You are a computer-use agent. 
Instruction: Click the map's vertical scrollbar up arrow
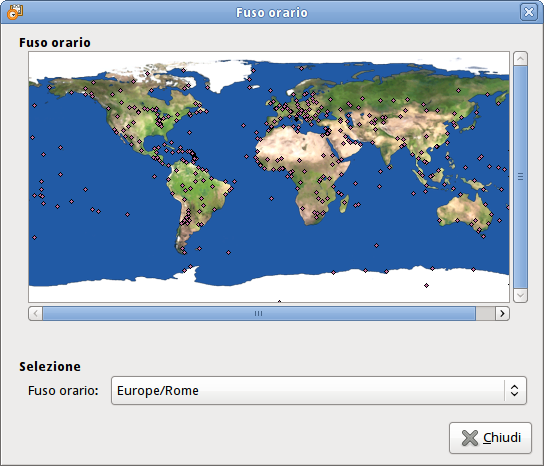point(520,59)
